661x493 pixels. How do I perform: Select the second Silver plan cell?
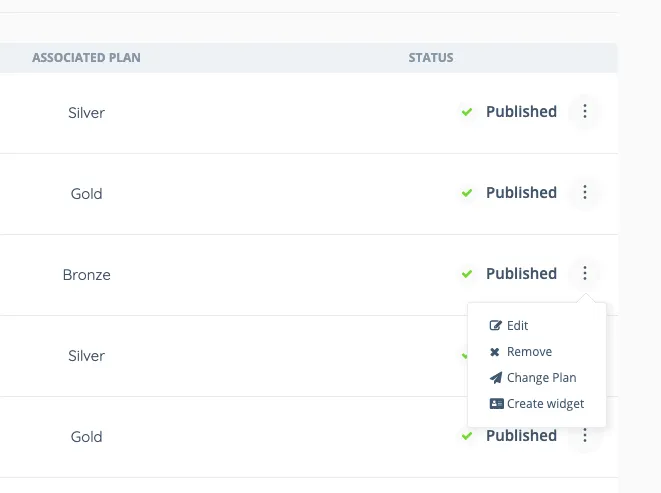86,356
